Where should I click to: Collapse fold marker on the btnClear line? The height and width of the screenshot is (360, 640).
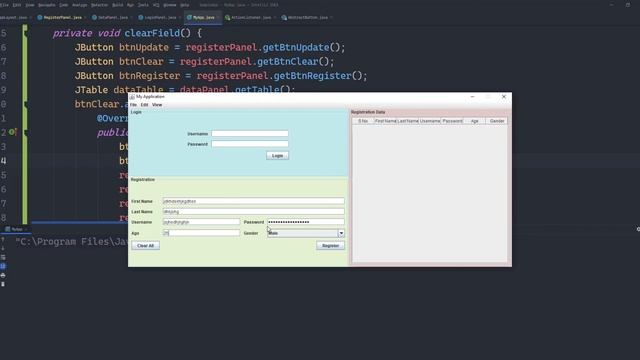[x=25, y=104]
